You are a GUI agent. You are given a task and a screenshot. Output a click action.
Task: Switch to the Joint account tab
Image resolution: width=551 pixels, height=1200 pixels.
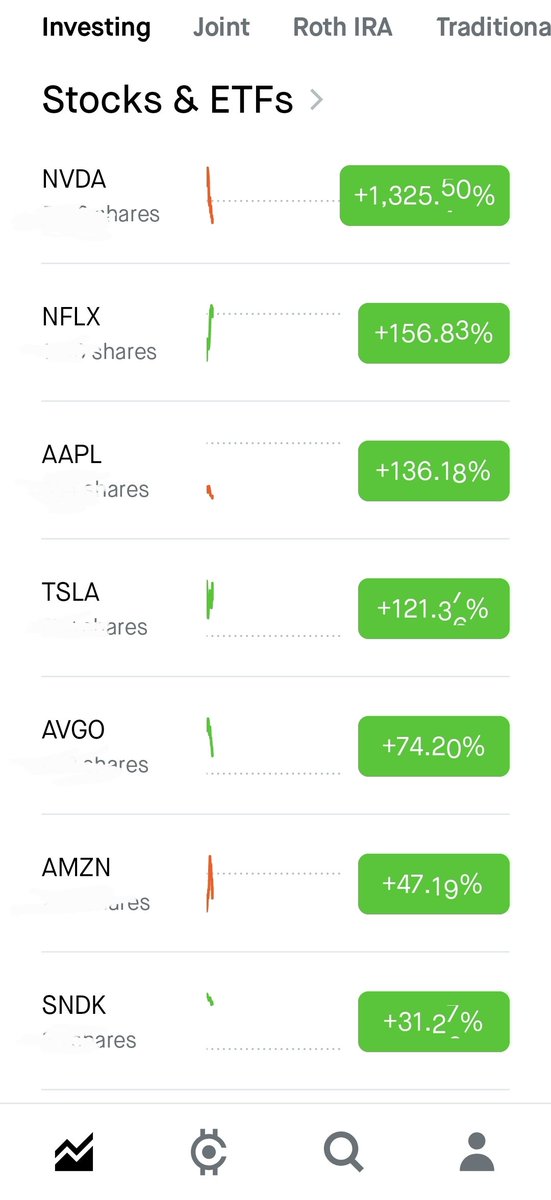pyautogui.click(x=221, y=27)
